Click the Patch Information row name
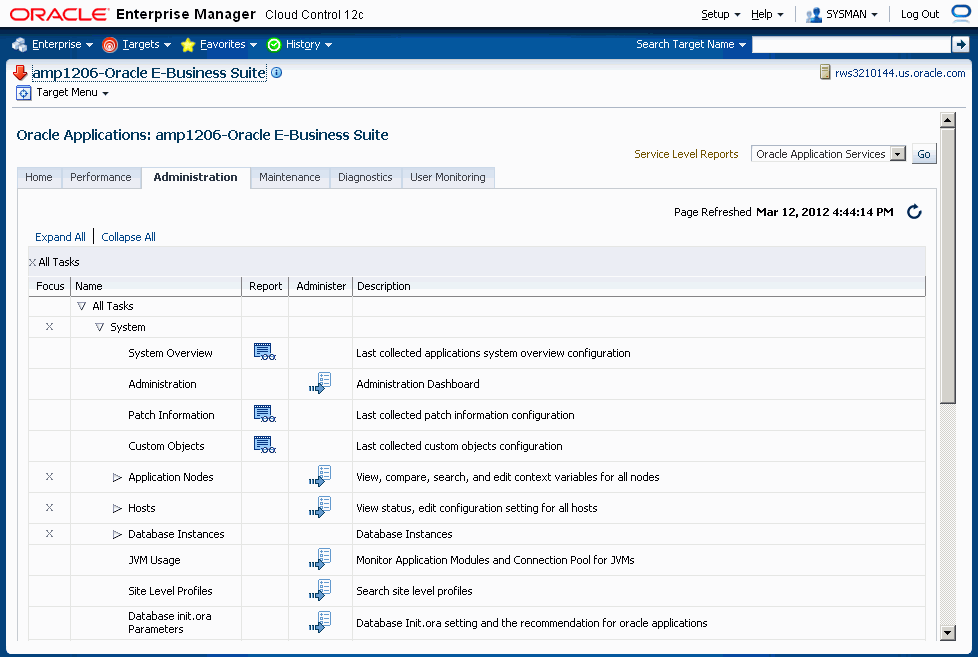 coord(171,415)
